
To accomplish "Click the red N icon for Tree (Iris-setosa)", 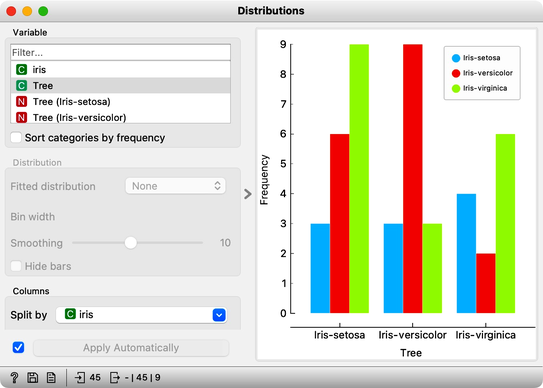I will (x=21, y=102).
